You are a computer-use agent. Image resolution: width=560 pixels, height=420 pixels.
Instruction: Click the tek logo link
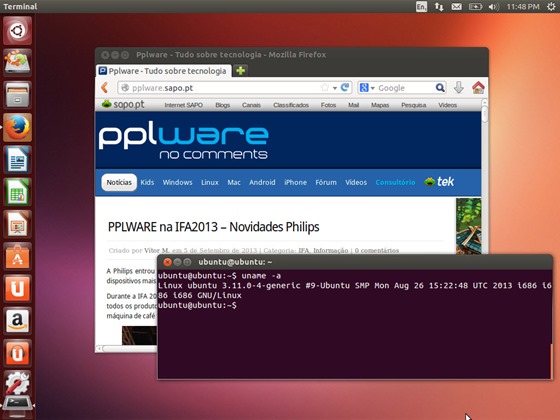pos(439,182)
